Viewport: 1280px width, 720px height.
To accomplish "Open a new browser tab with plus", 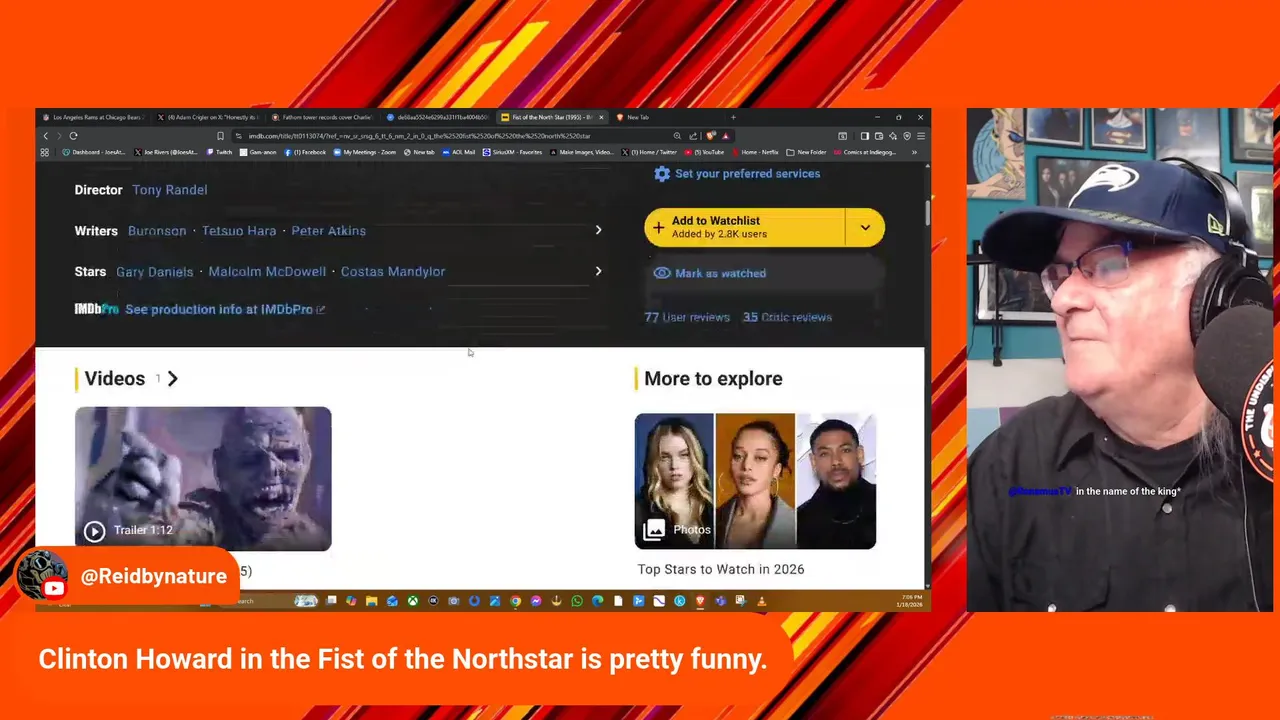I will click(733, 117).
